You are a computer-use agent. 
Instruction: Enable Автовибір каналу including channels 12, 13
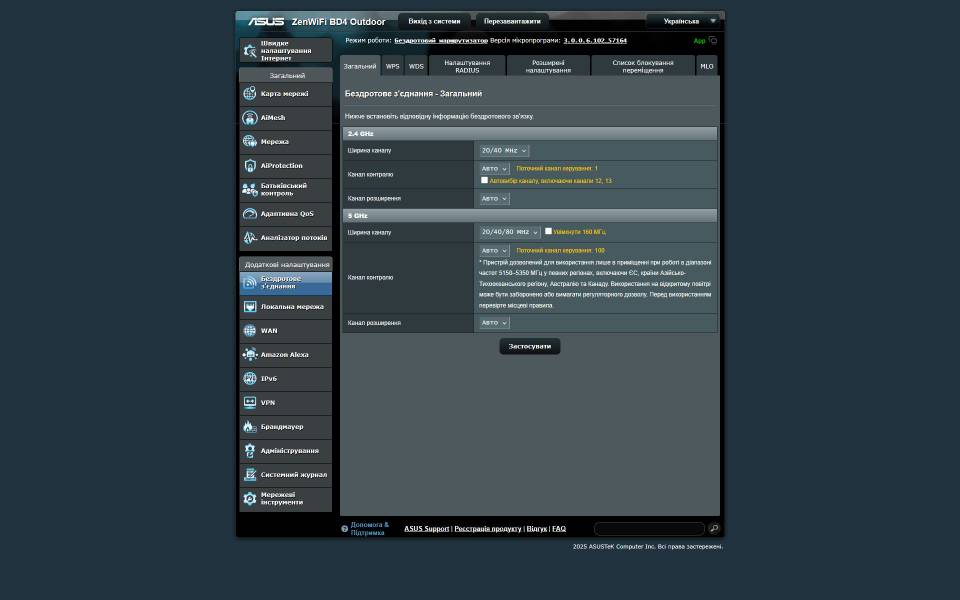click(485, 181)
